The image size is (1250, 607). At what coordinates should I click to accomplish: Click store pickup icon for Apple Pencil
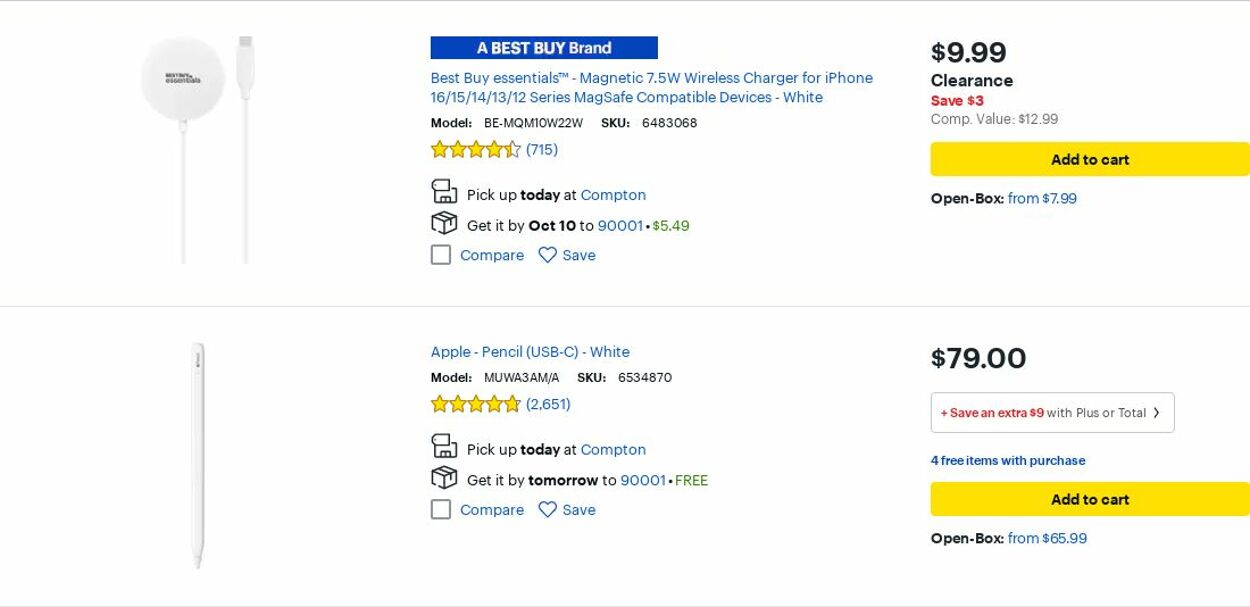coord(444,447)
